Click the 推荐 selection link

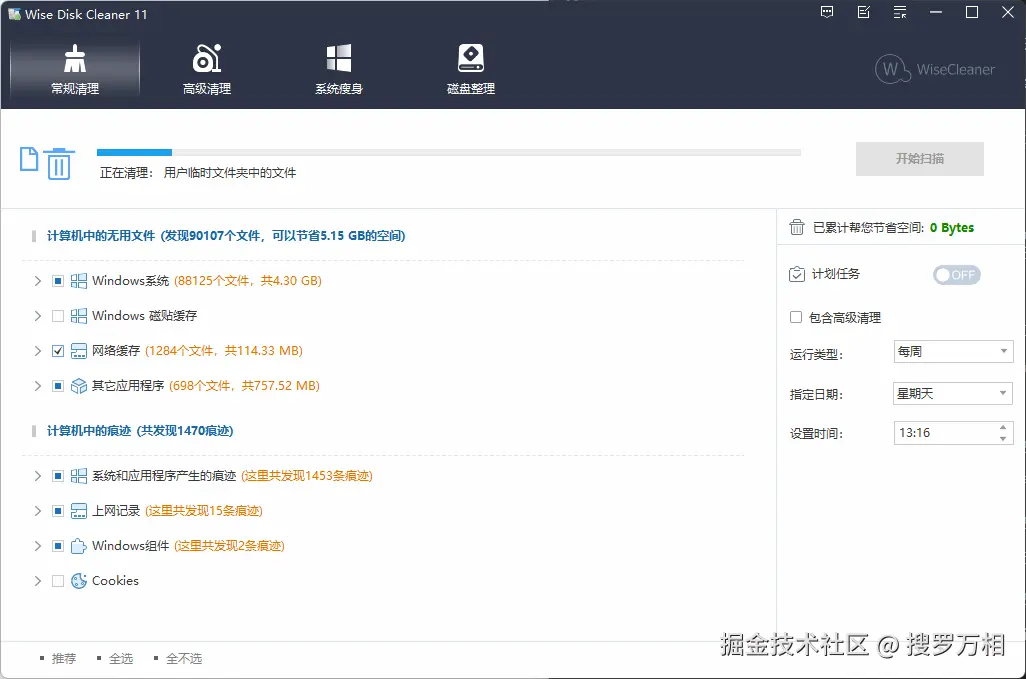[64, 659]
